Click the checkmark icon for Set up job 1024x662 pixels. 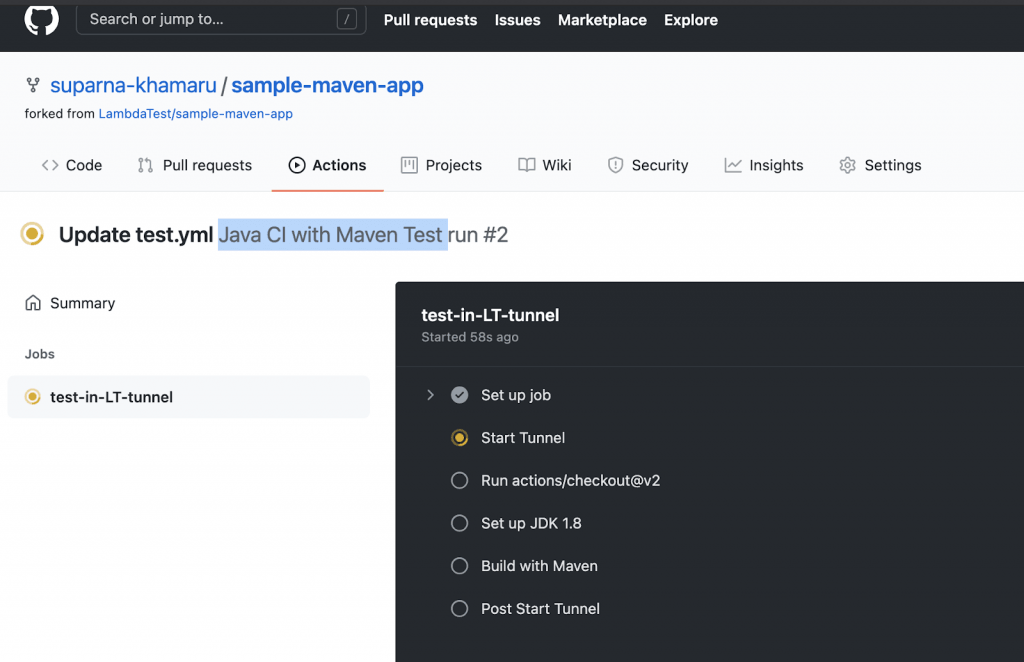[x=459, y=395]
